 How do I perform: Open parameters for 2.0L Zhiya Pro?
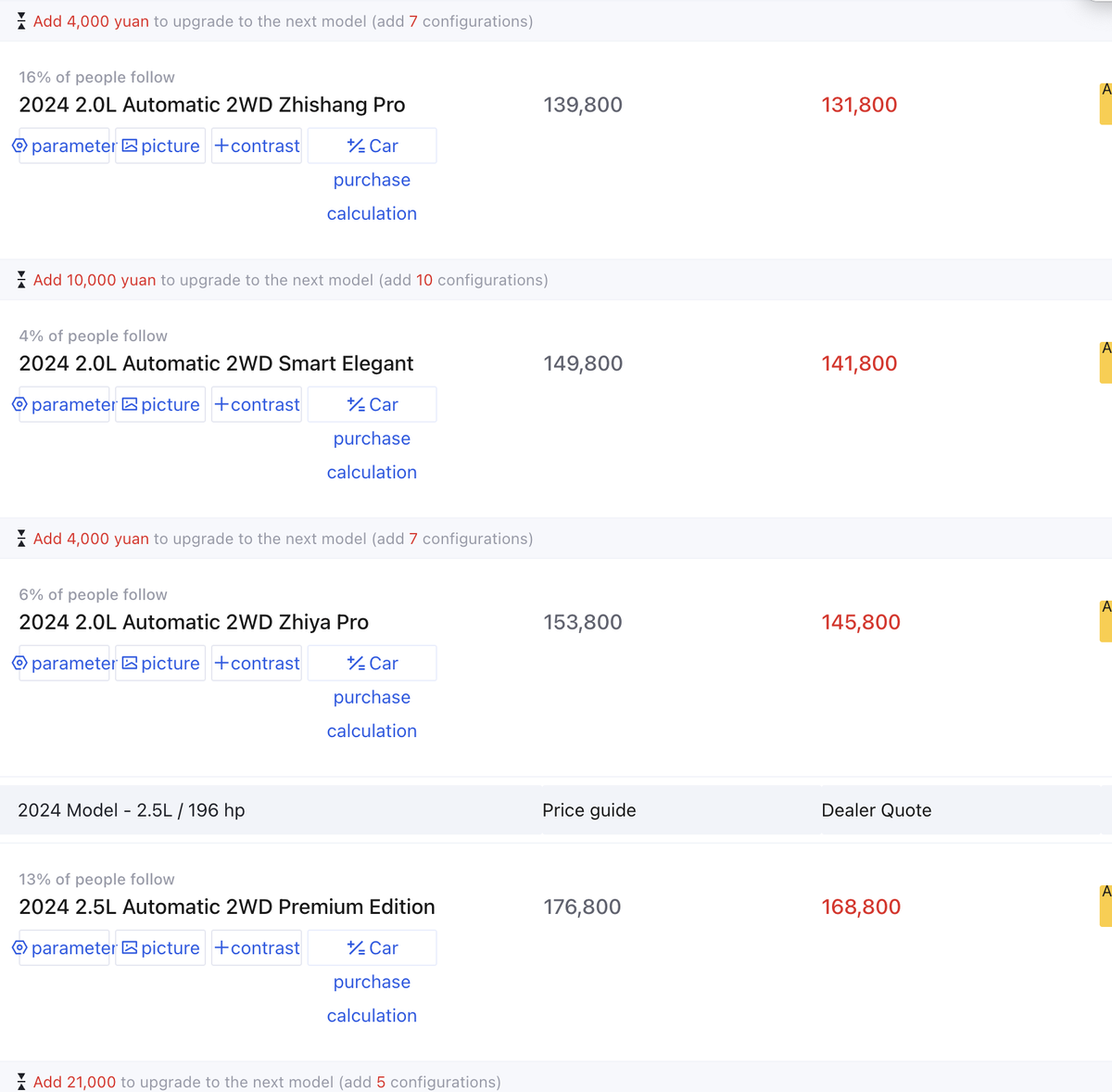65,664
